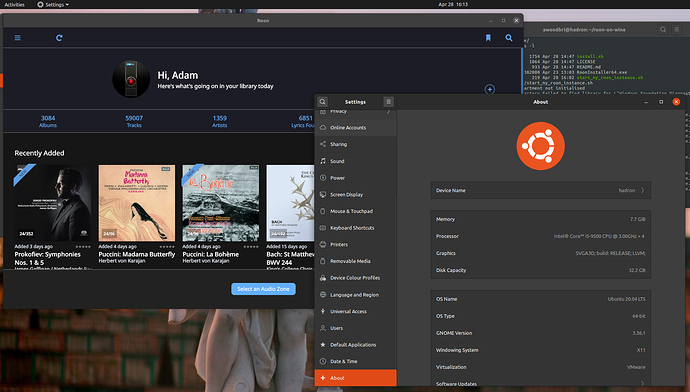The image size is (690, 392).
Task: Open La Bohème album cover
Action: pos(221,202)
